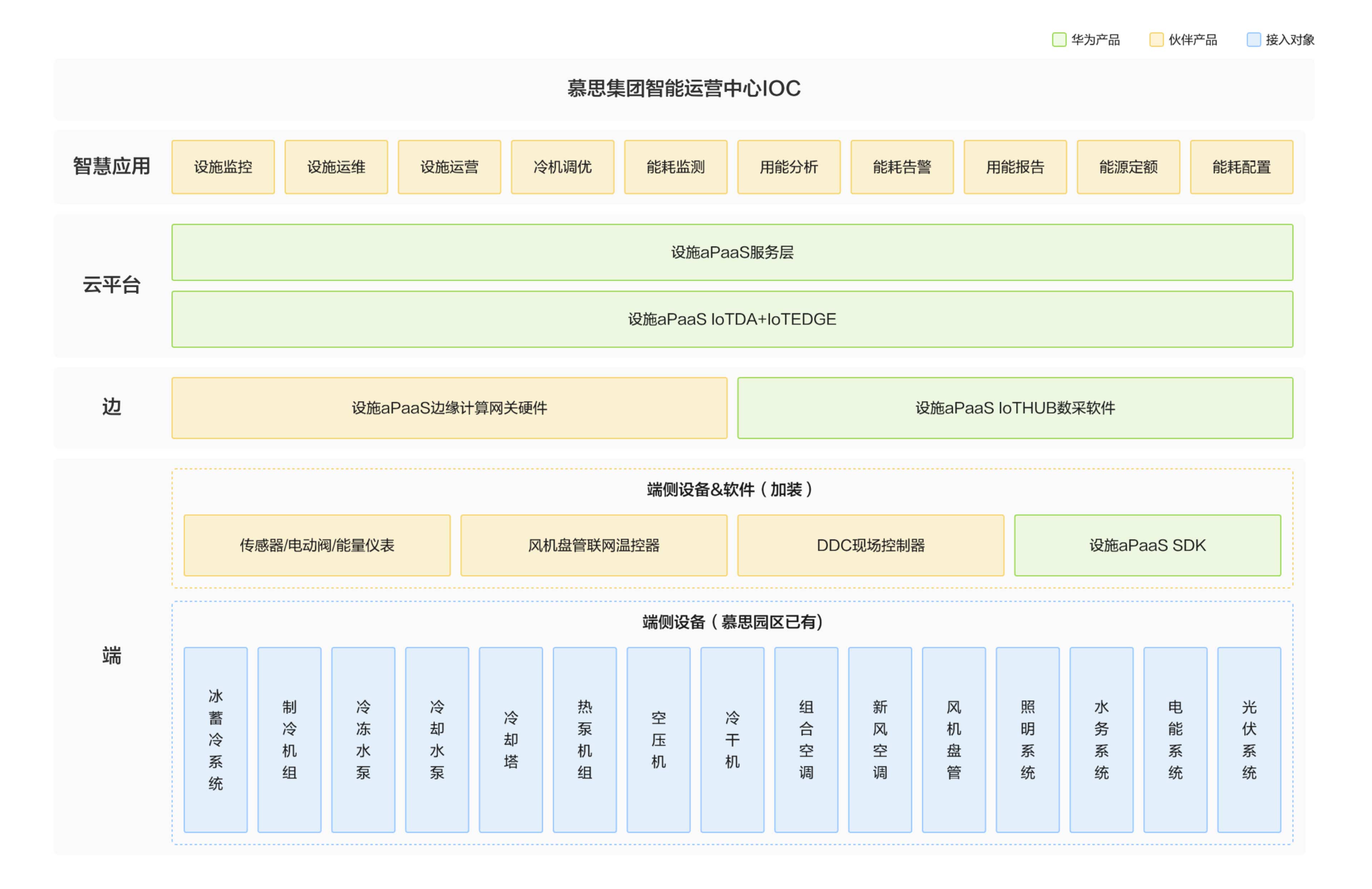Screen dimensions: 1372x889
Task: Click the 设施aPaaS SDK box
Action: pos(1148,546)
